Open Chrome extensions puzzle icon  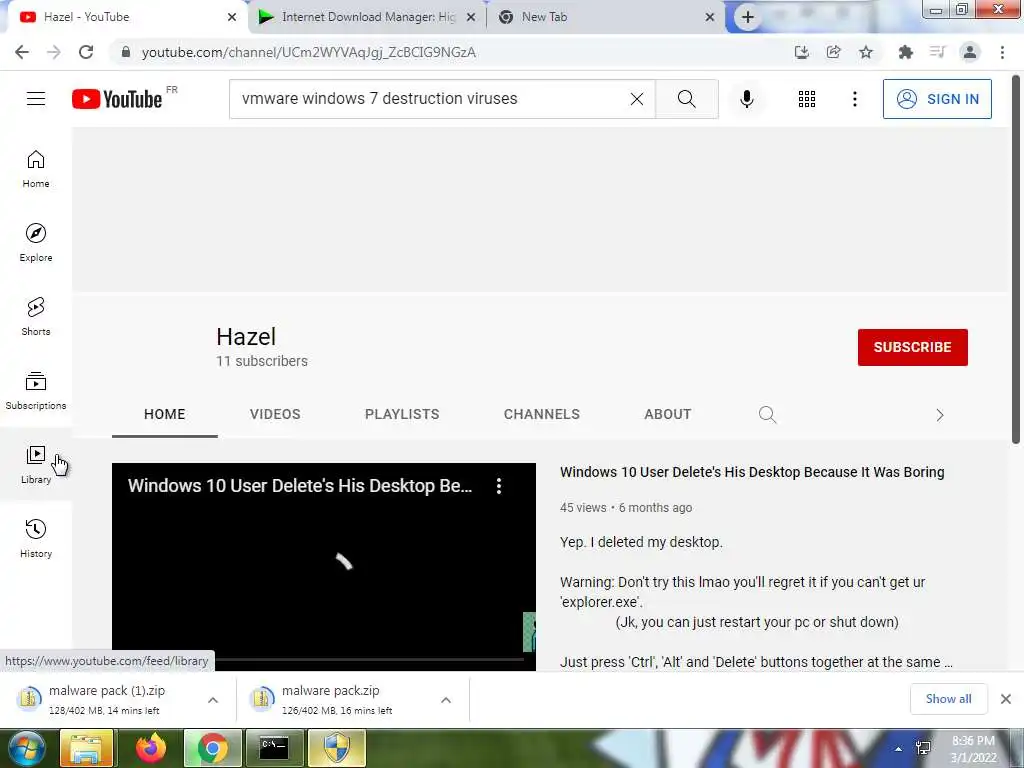click(905, 52)
